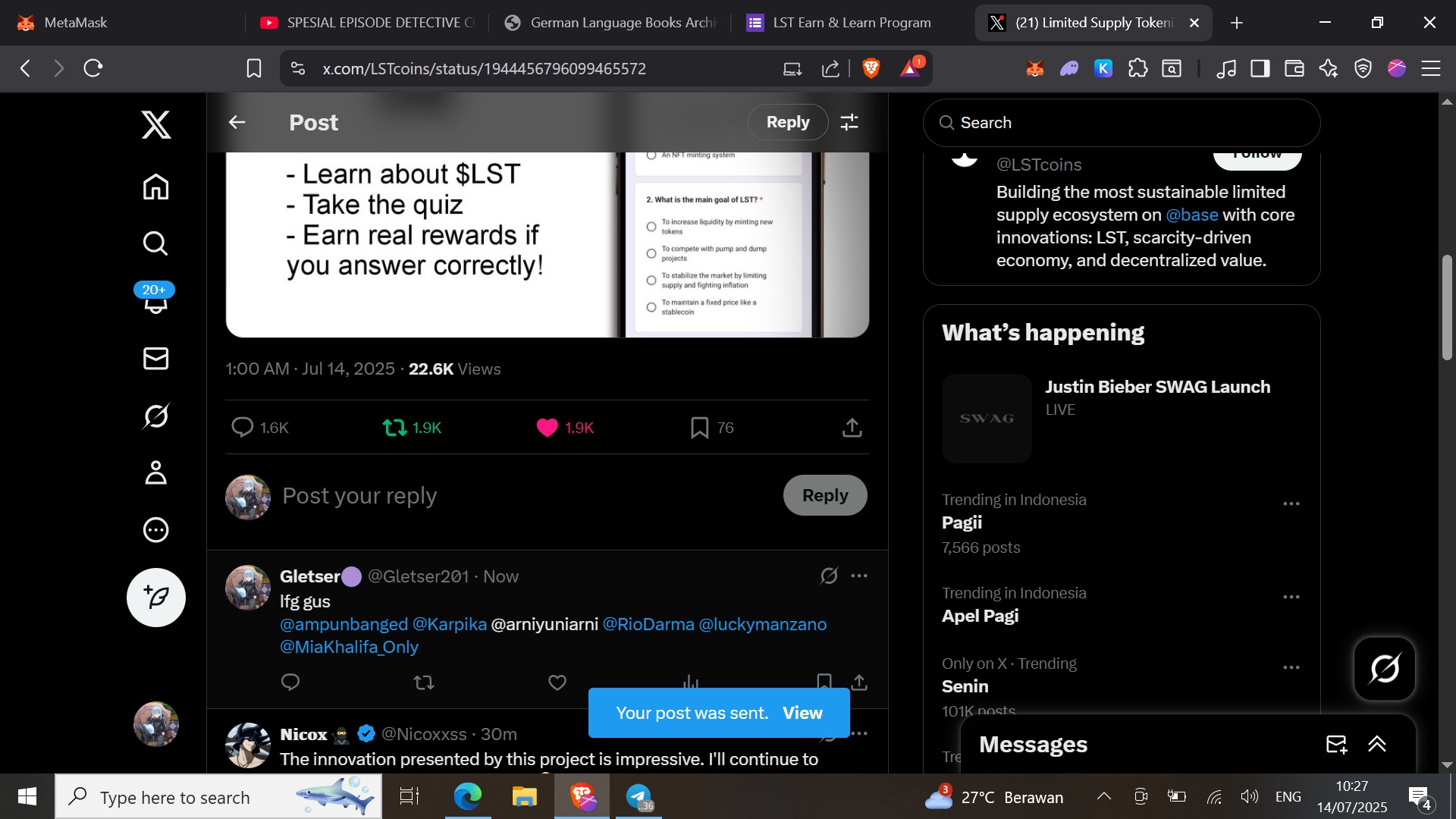Screen dimensions: 1456x819
Task: Expand the Messages drawer
Action: (x=1377, y=745)
